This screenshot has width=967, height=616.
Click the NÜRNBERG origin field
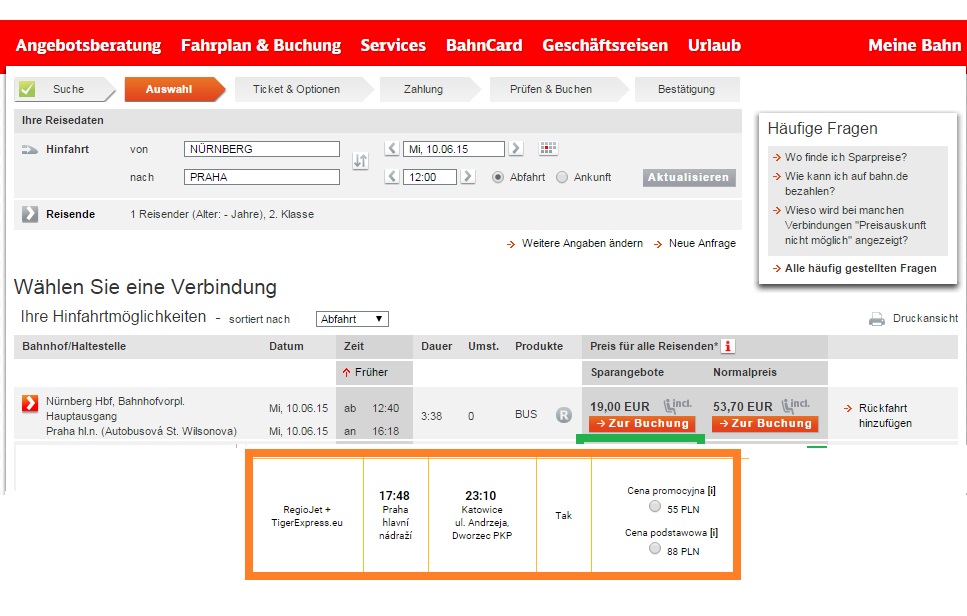261,149
